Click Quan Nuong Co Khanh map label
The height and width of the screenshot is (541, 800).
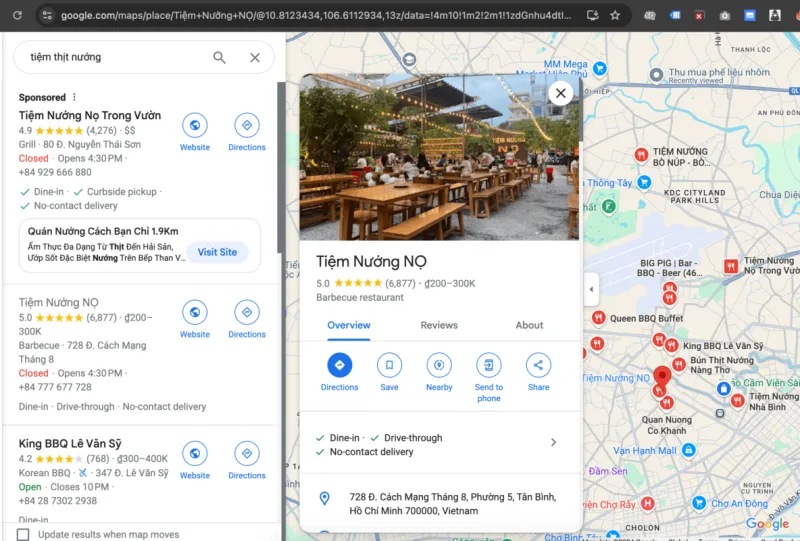tap(666, 425)
